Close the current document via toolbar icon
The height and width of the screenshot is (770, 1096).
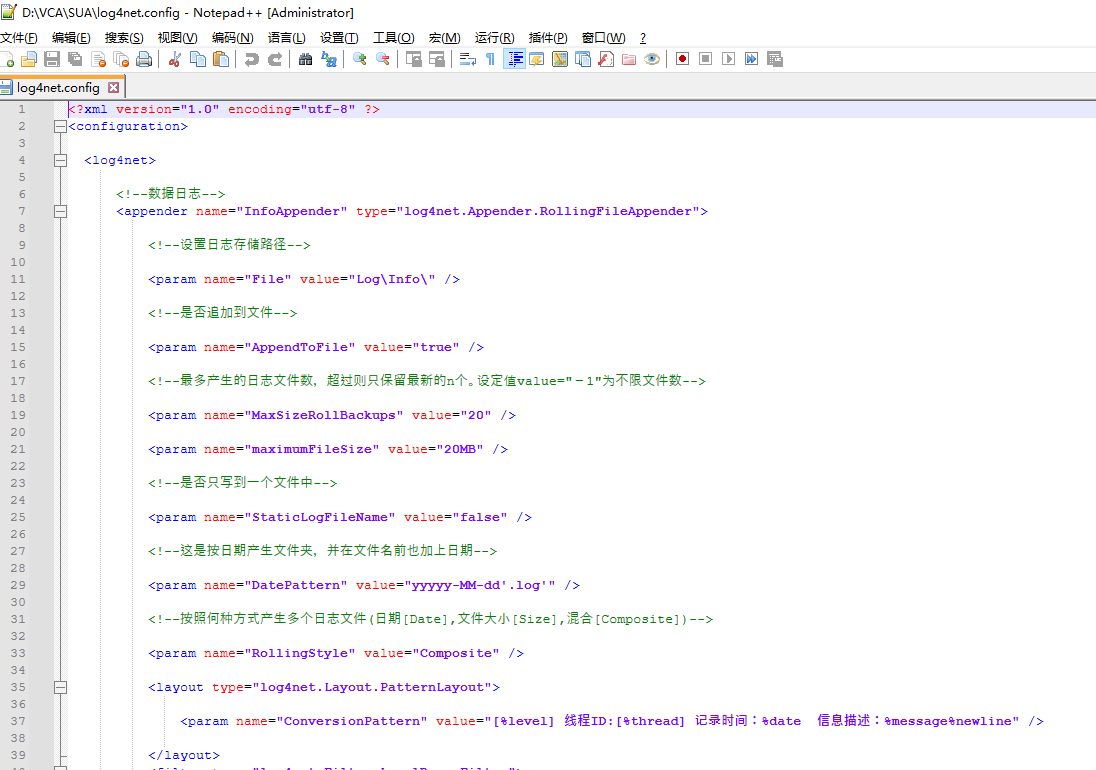pyautogui.click(x=98, y=59)
